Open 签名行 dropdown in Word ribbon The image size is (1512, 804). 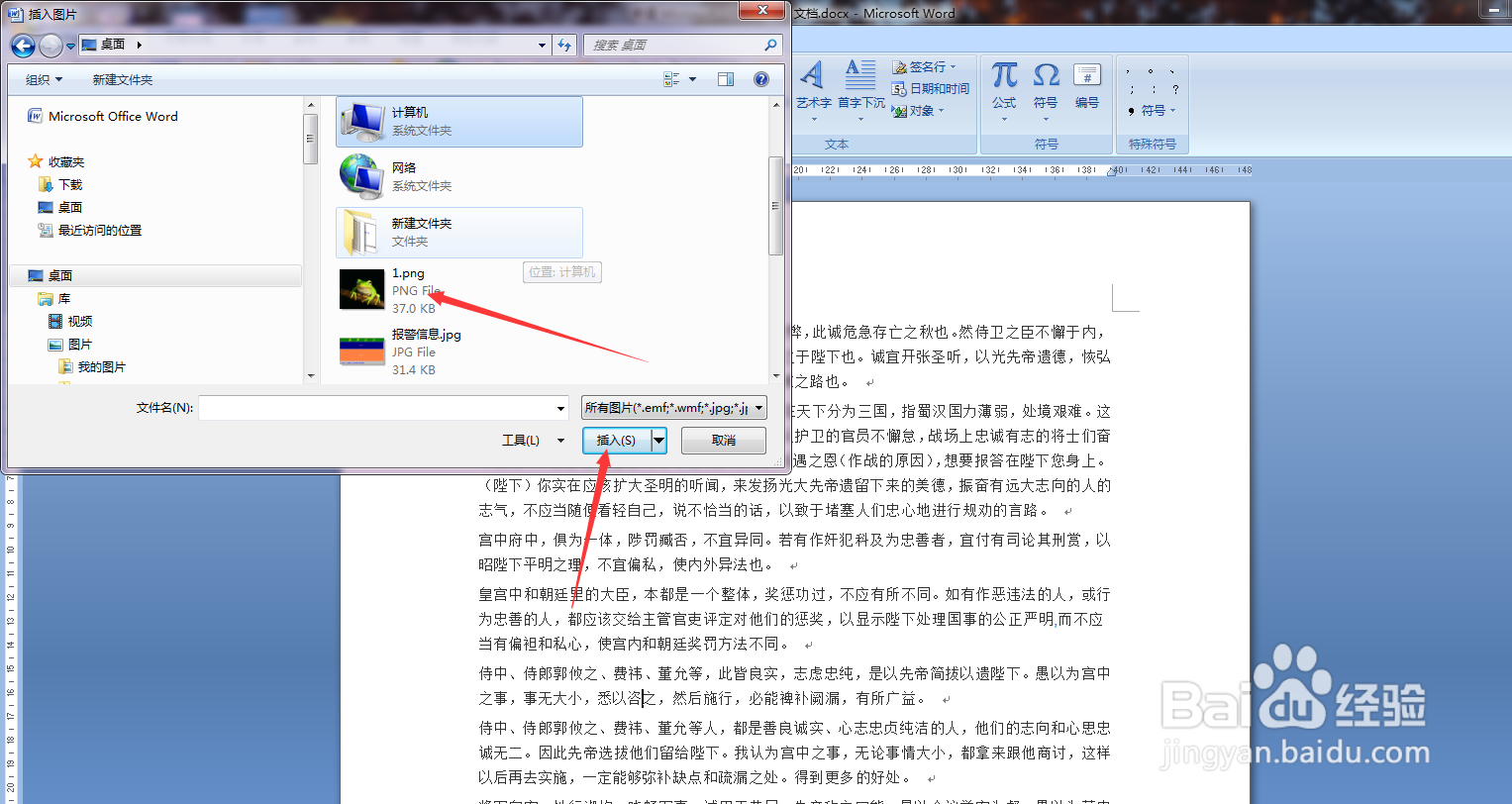[925, 66]
